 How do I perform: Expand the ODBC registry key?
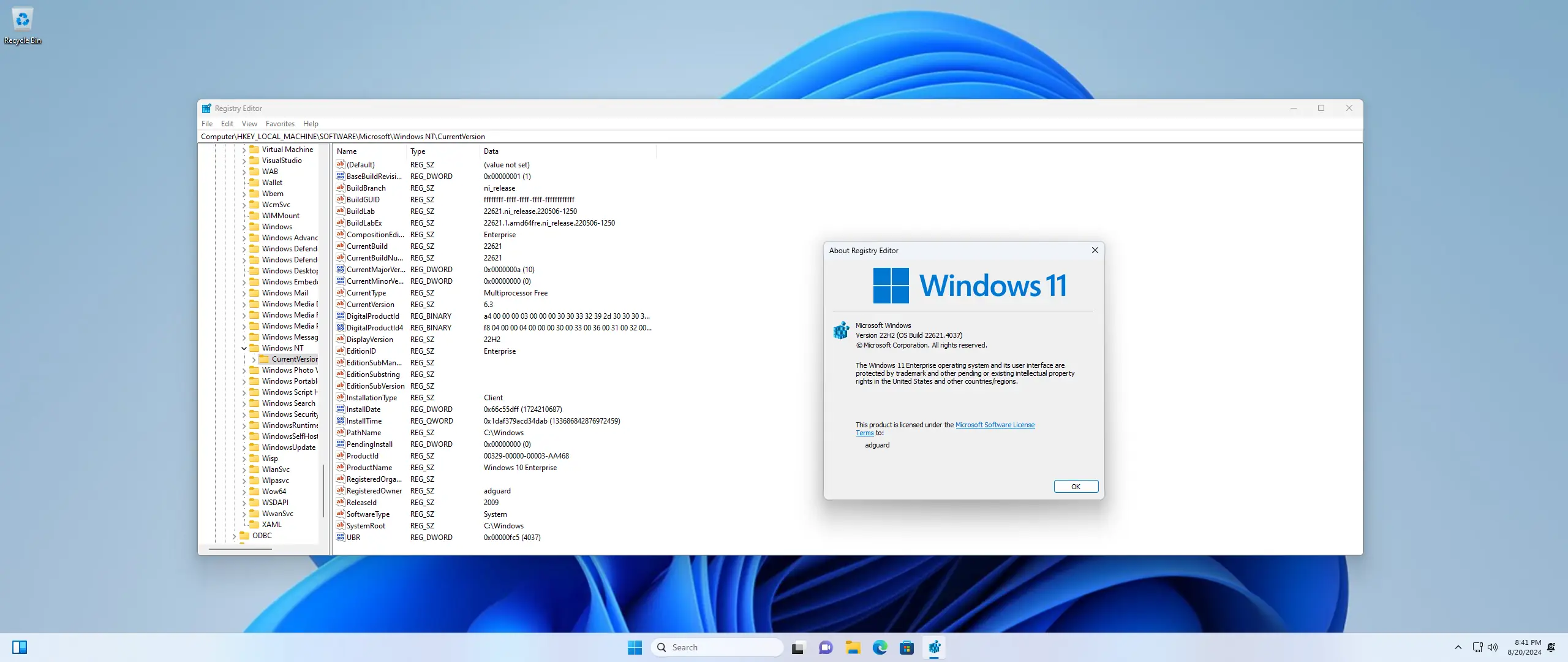[234, 536]
